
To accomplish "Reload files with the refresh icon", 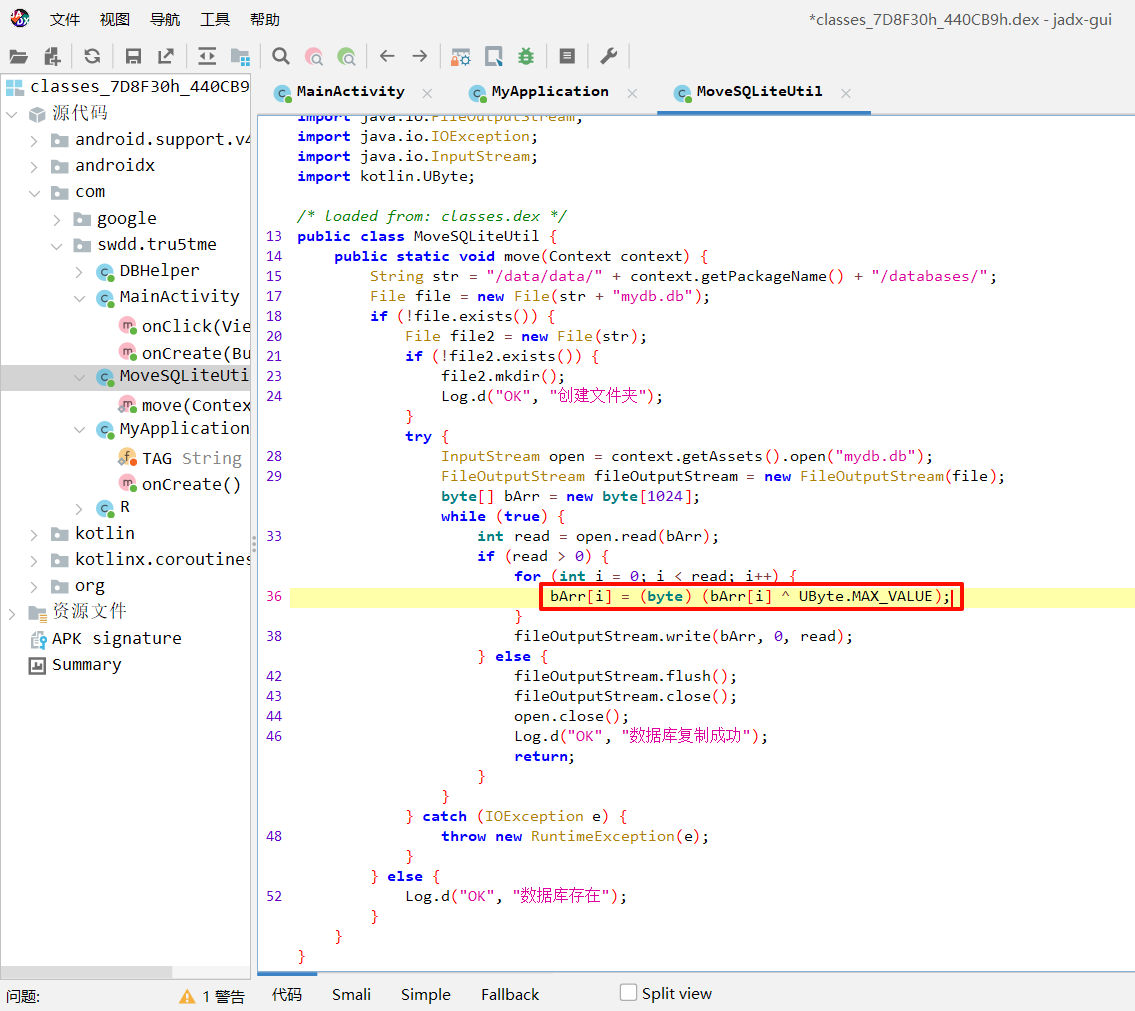I will click(92, 56).
